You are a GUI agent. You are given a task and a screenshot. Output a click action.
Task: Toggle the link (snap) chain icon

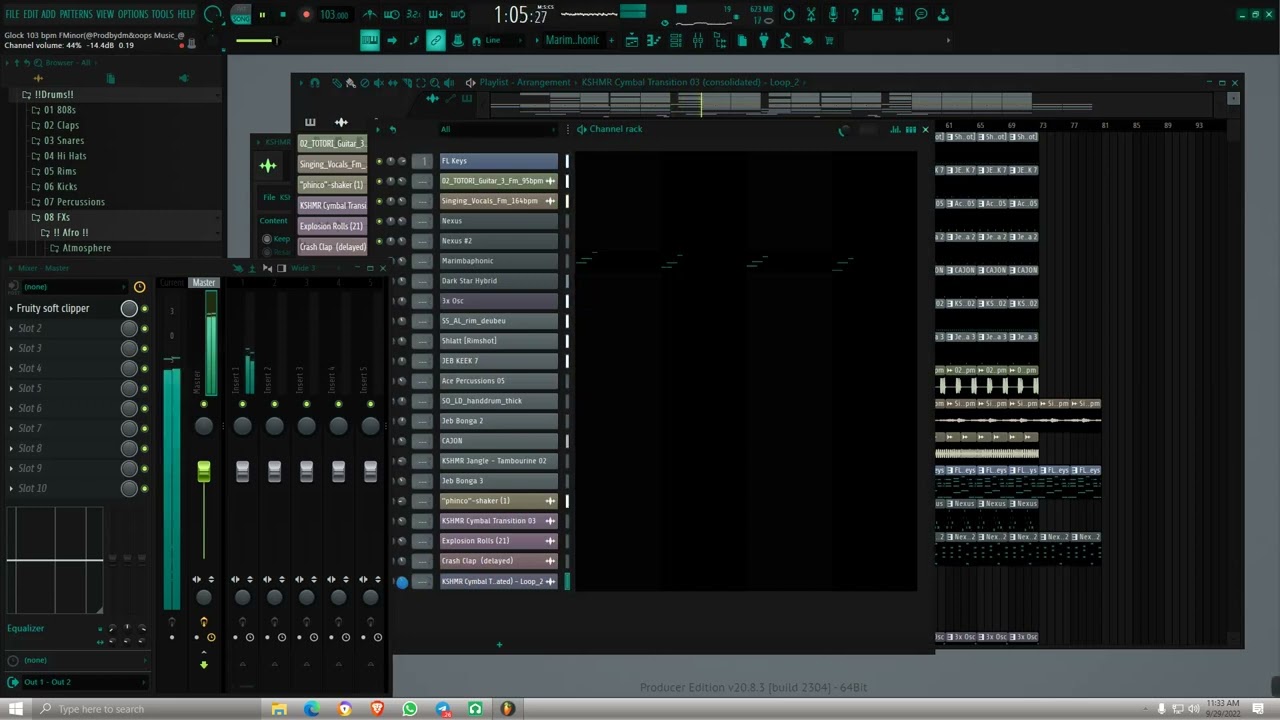tap(436, 40)
